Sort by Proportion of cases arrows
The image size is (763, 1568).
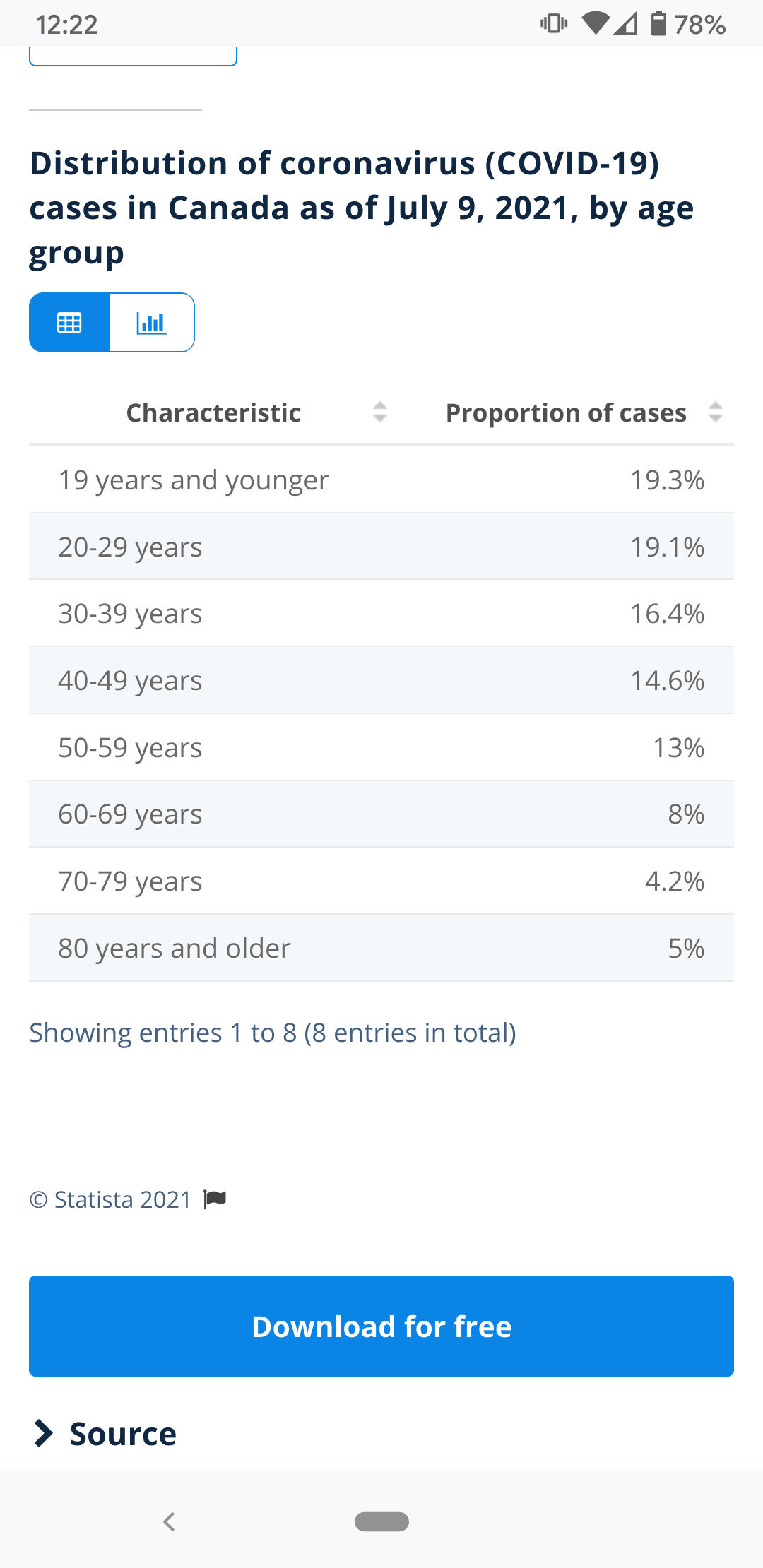716,412
